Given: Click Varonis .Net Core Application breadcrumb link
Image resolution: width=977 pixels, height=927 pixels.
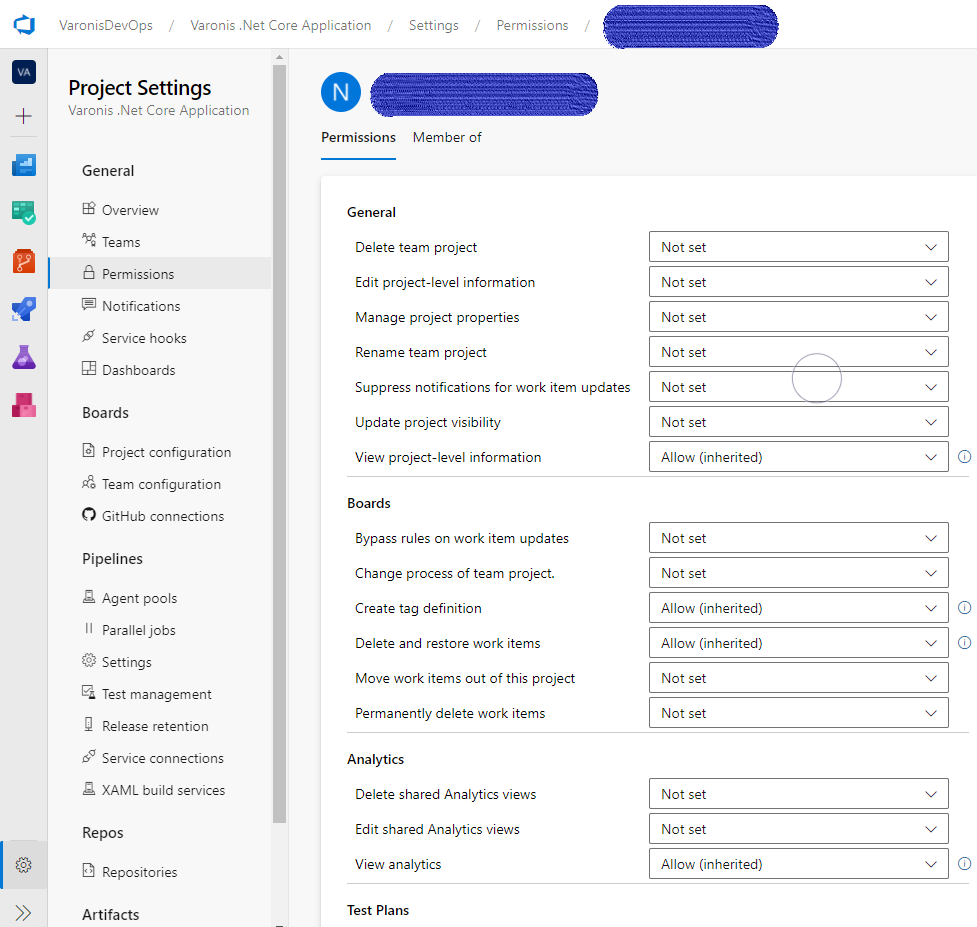Looking at the screenshot, I should click(x=280, y=25).
